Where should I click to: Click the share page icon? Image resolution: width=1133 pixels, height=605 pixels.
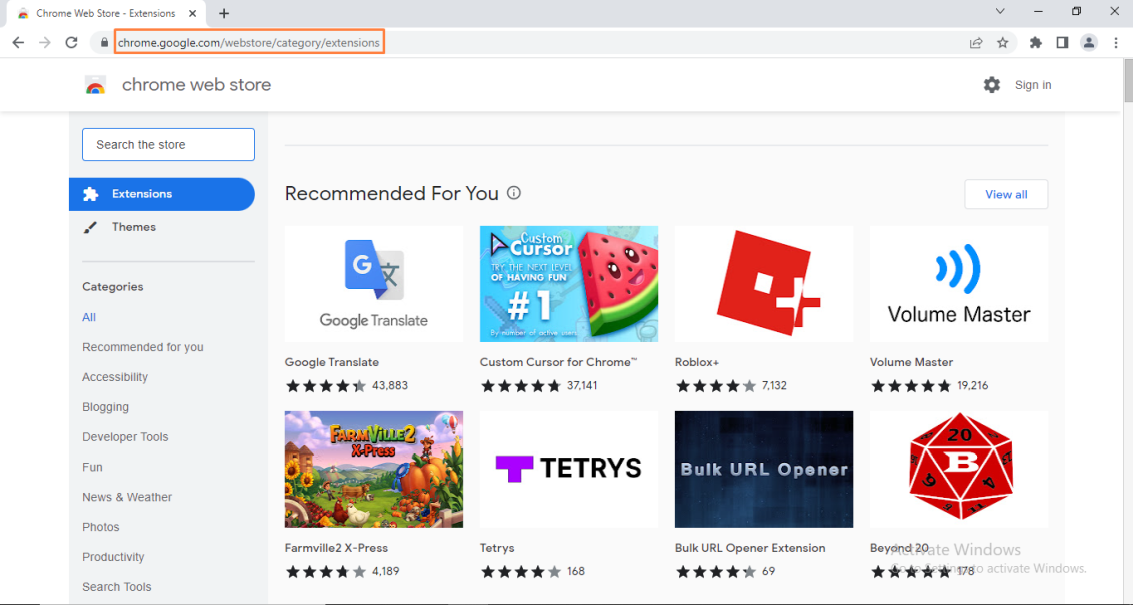[975, 43]
